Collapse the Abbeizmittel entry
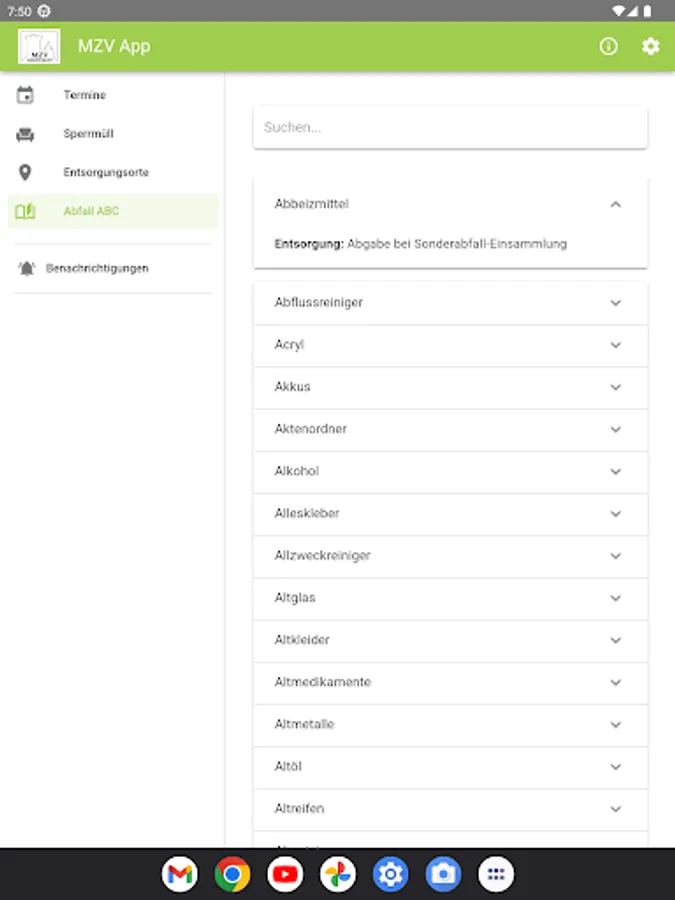This screenshot has width=675, height=900. [x=615, y=204]
